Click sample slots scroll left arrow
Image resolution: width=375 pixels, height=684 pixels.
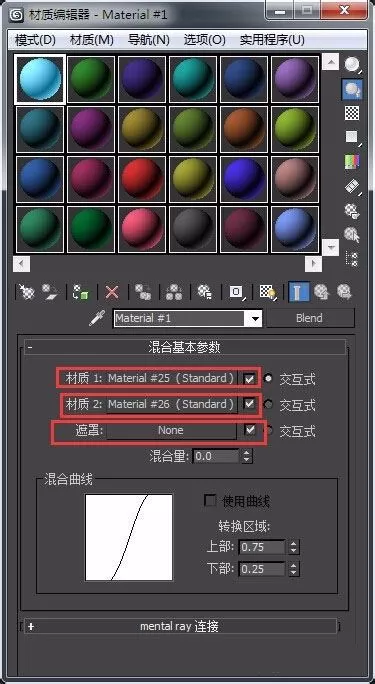click(22, 263)
